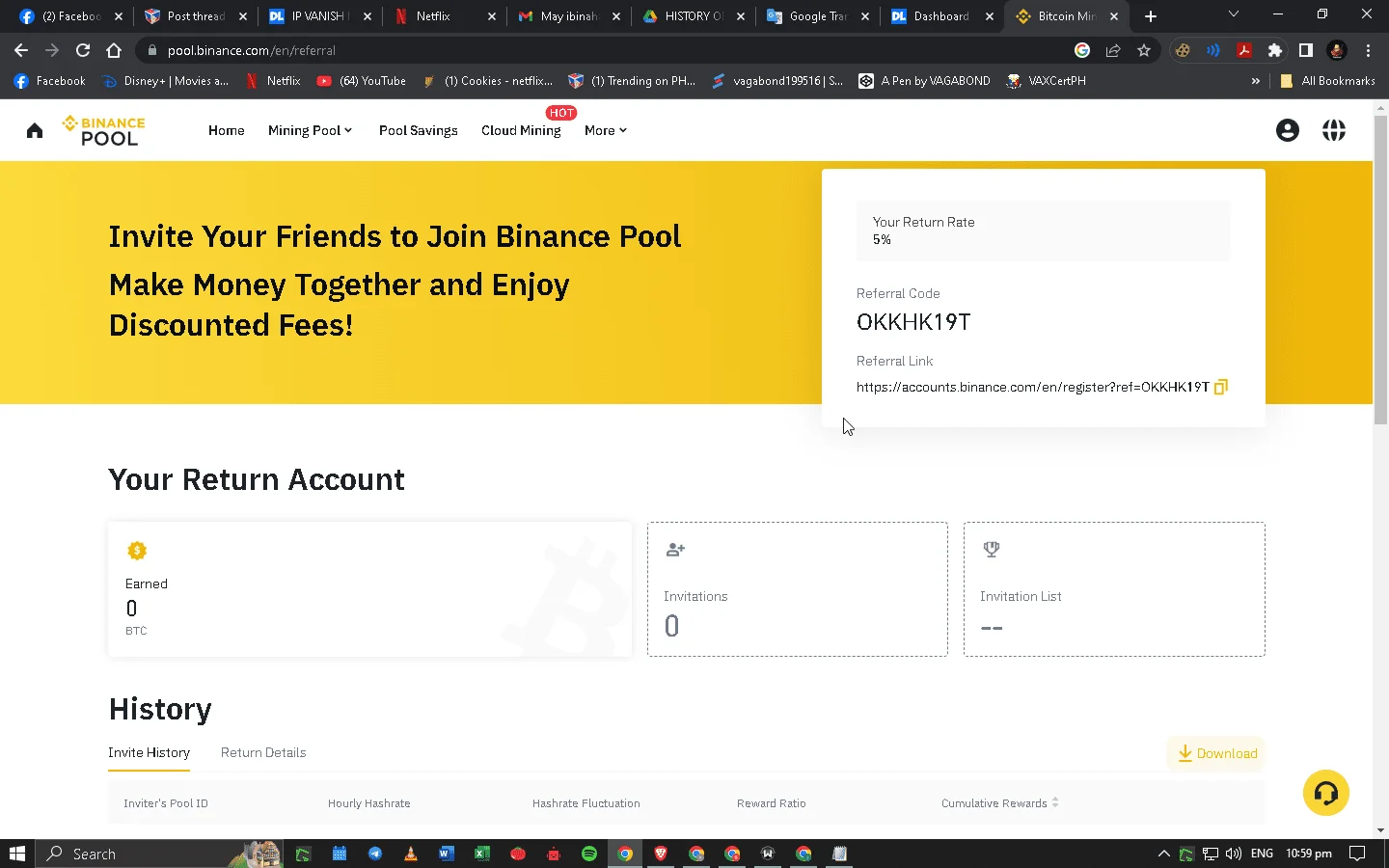Bookmark this page with the star icon
Screen dimensions: 1389x868
pos(1144,50)
